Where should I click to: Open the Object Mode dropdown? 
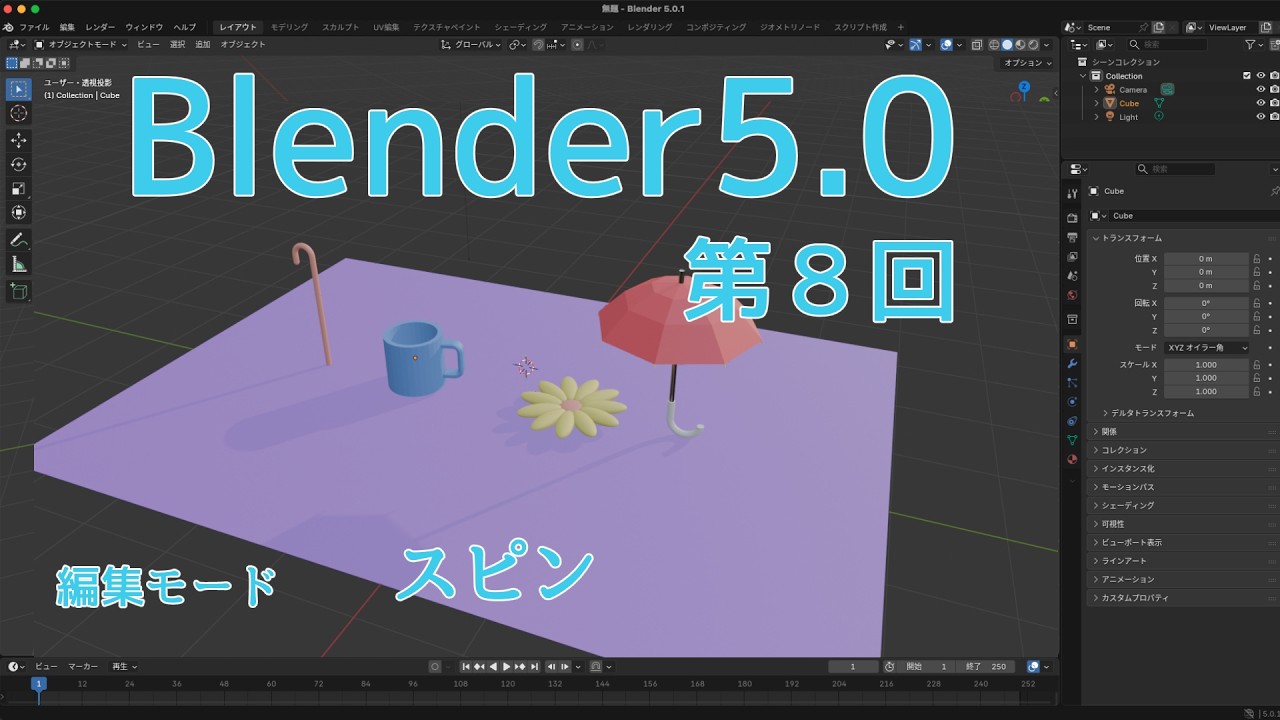(x=81, y=45)
